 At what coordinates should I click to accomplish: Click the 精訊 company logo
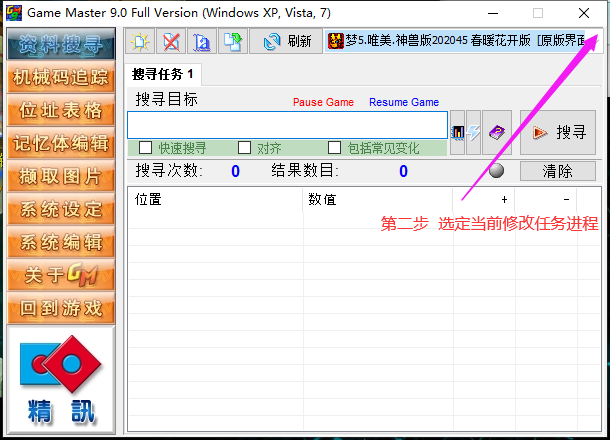click(61, 380)
